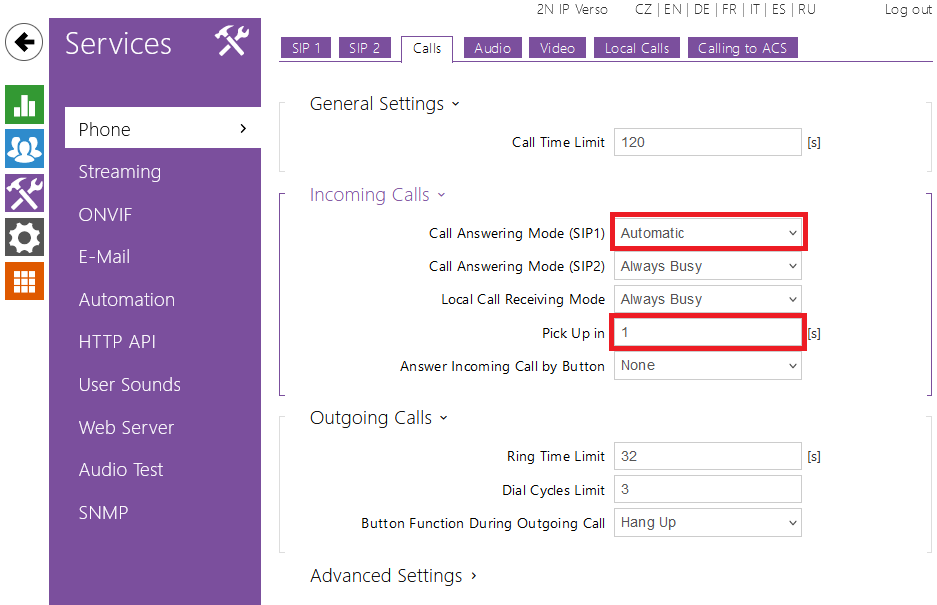The image size is (937, 605).
Task: Click the Call Time Limit field
Action: [708, 142]
